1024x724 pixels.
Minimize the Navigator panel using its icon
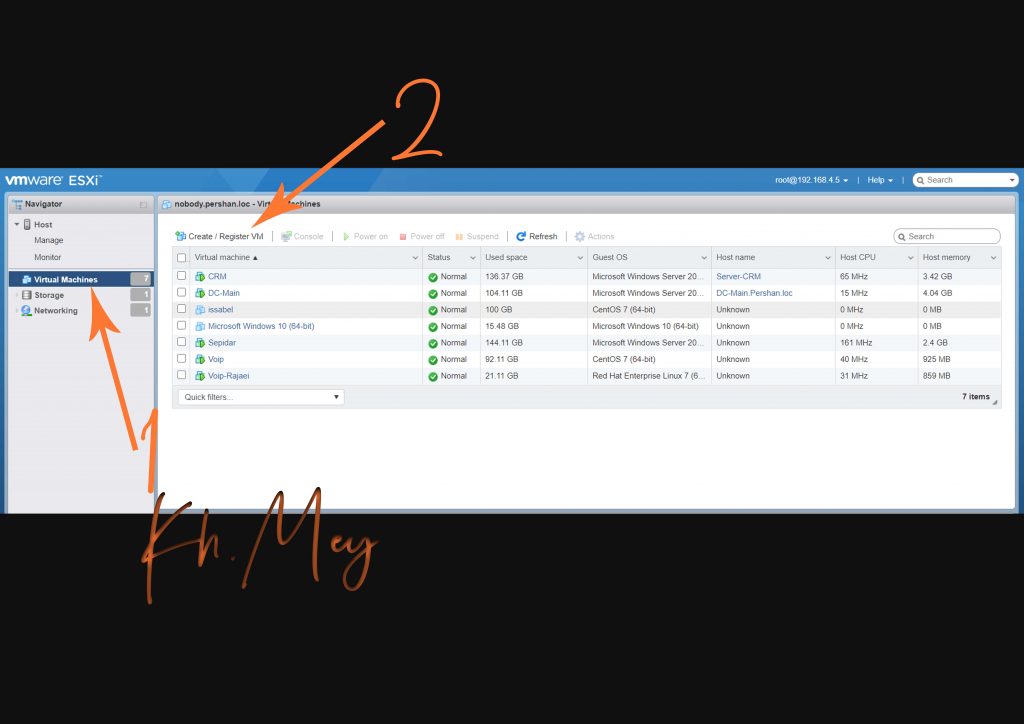point(143,204)
